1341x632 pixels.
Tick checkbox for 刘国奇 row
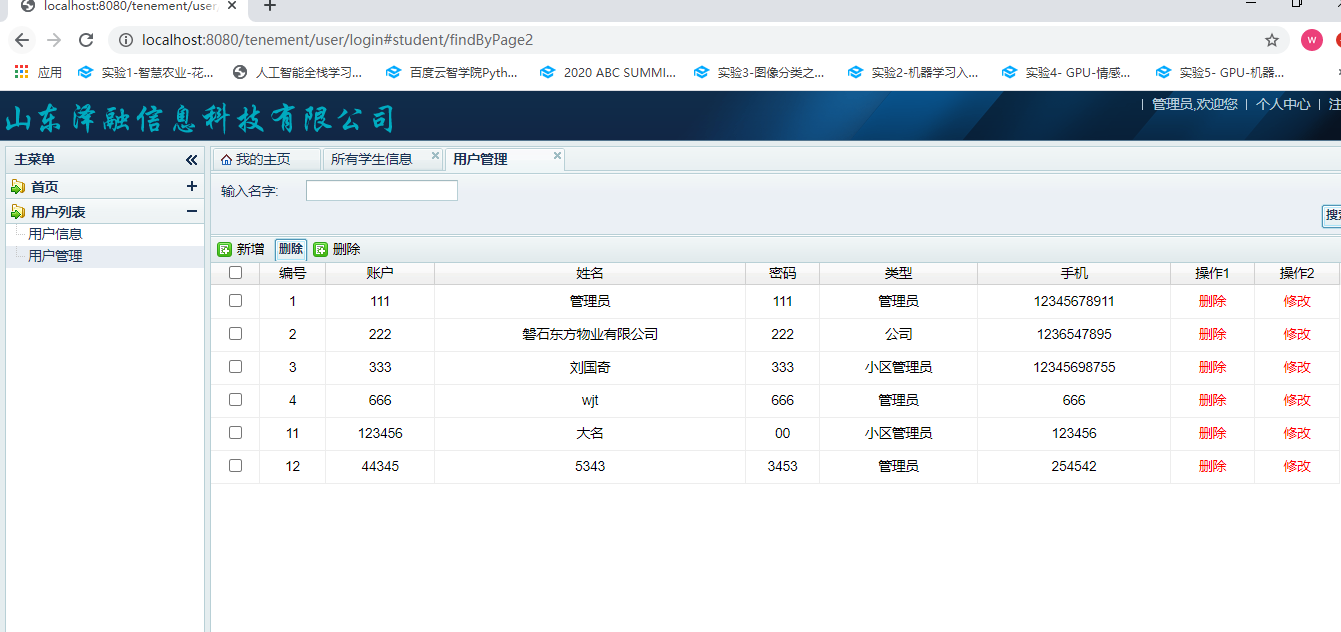[235, 367]
